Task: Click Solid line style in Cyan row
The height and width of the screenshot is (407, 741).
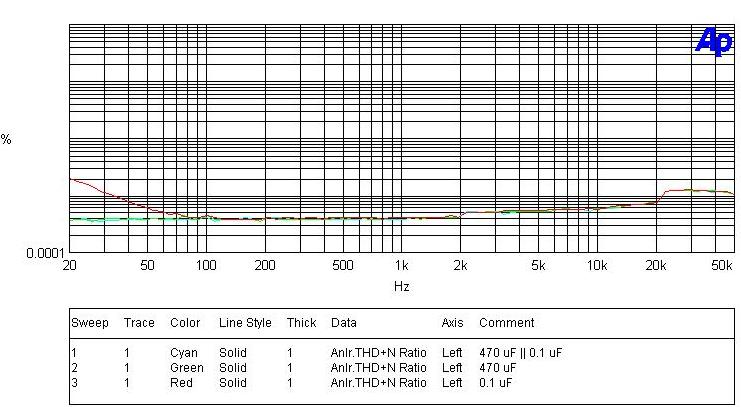Action: tap(233, 353)
